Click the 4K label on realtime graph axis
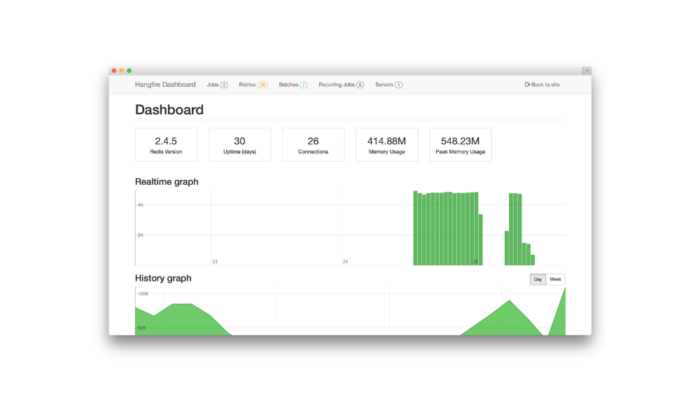 141,205
